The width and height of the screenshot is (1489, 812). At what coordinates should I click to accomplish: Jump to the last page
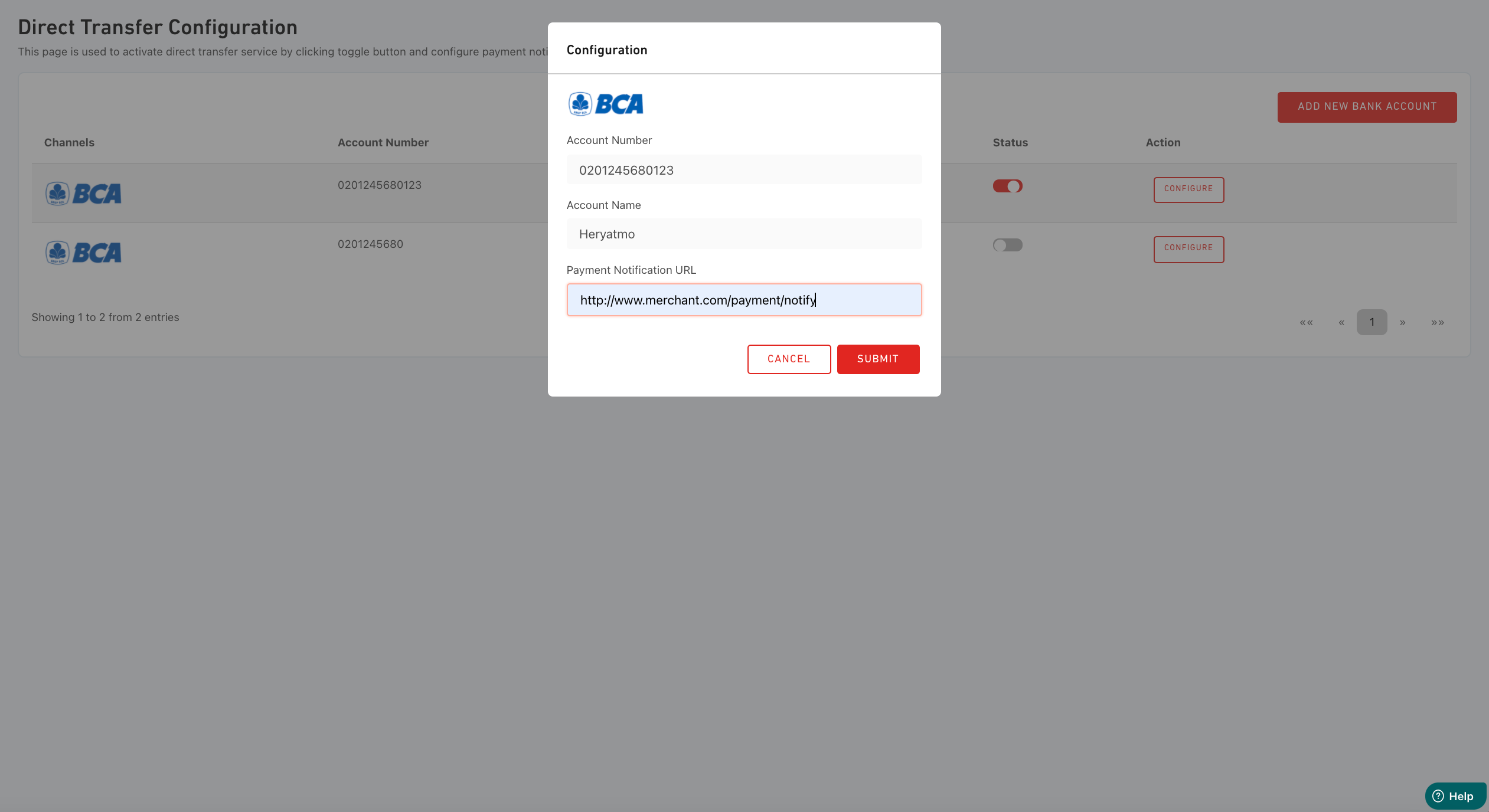tap(1438, 322)
